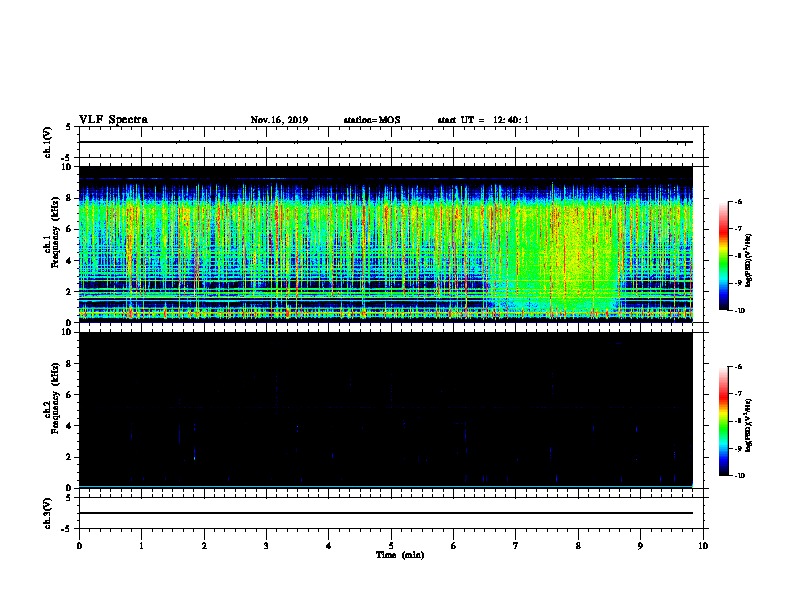Click the 6 kHz tick label on ch.1
The height and width of the screenshot is (612, 792).
pos(69,229)
